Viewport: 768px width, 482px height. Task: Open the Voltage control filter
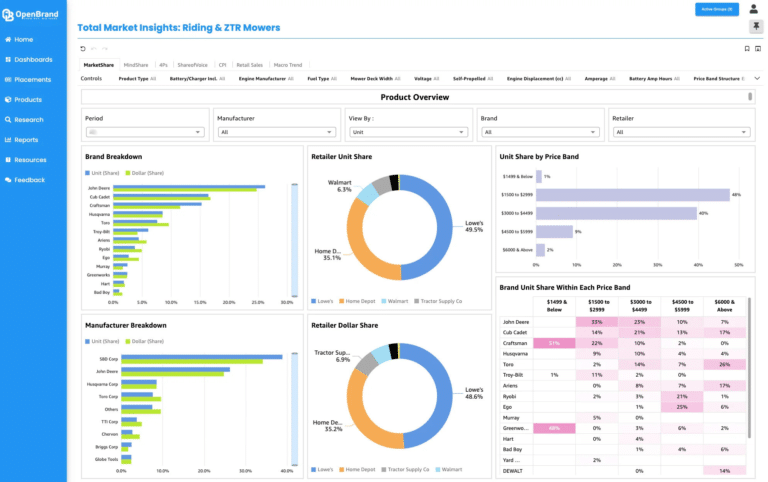click(426, 78)
